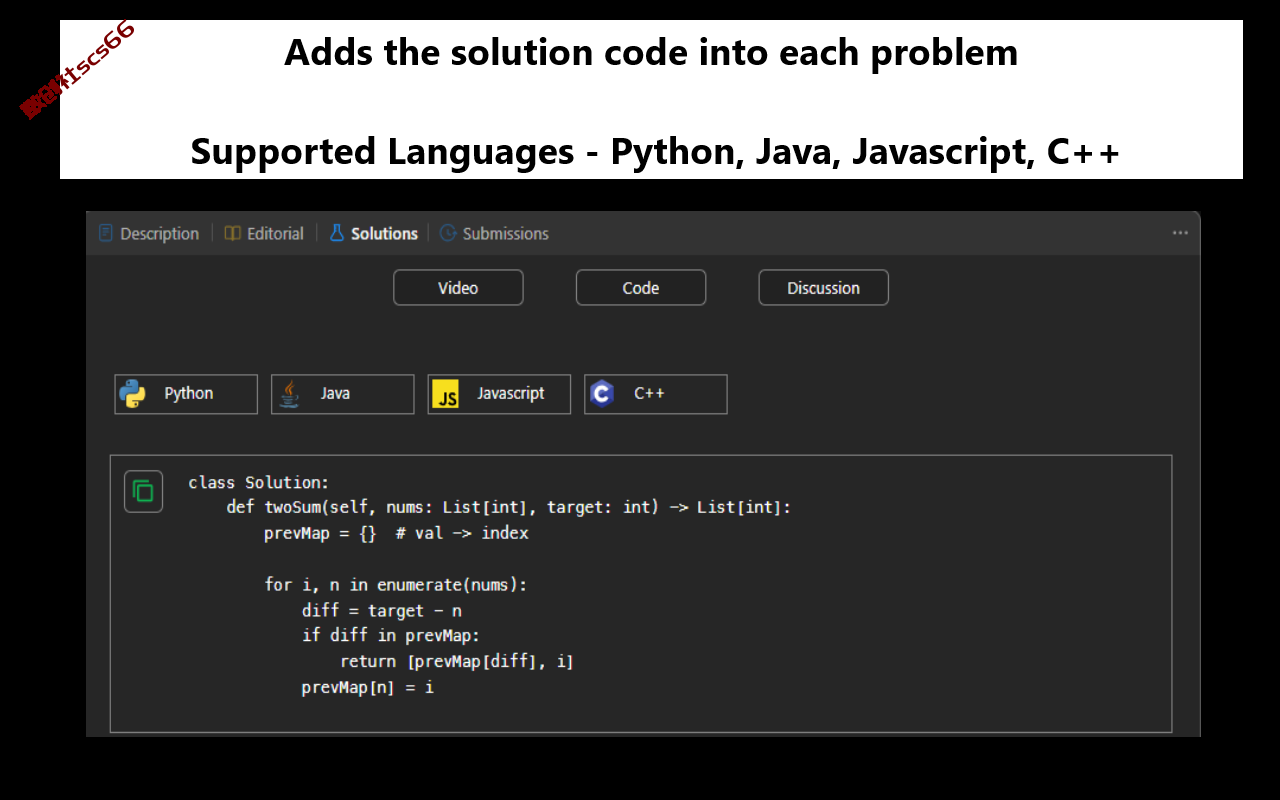Viewport: 1280px width, 800px height.
Task: Choose Java as the solution language
Action: 342,394
